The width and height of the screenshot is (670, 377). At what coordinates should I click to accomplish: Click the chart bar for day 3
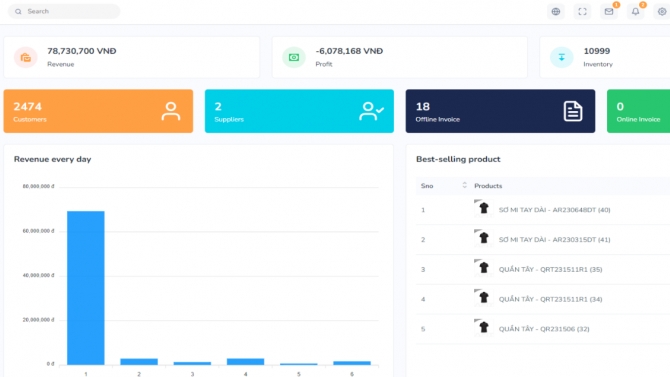tap(192, 363)
